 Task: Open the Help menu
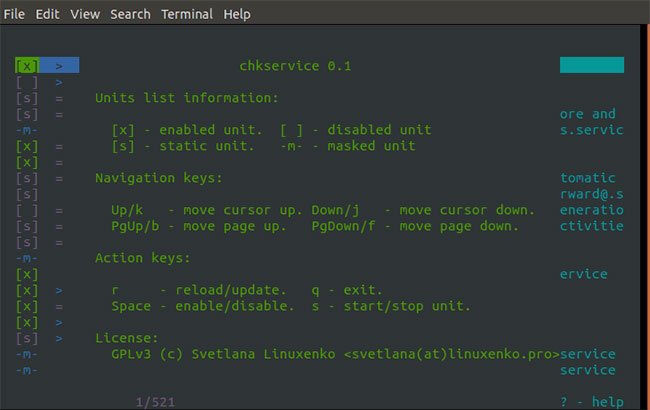pos(237,14)
